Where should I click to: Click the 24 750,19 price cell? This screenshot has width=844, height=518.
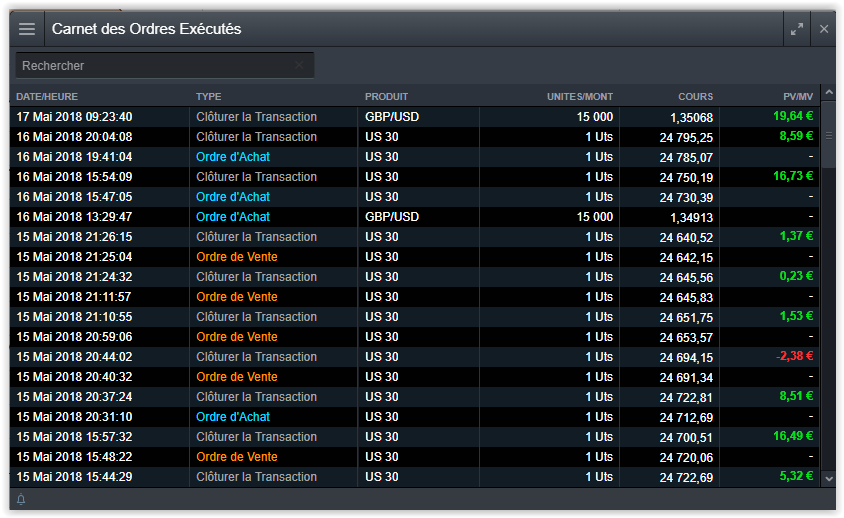click(686, 178)
